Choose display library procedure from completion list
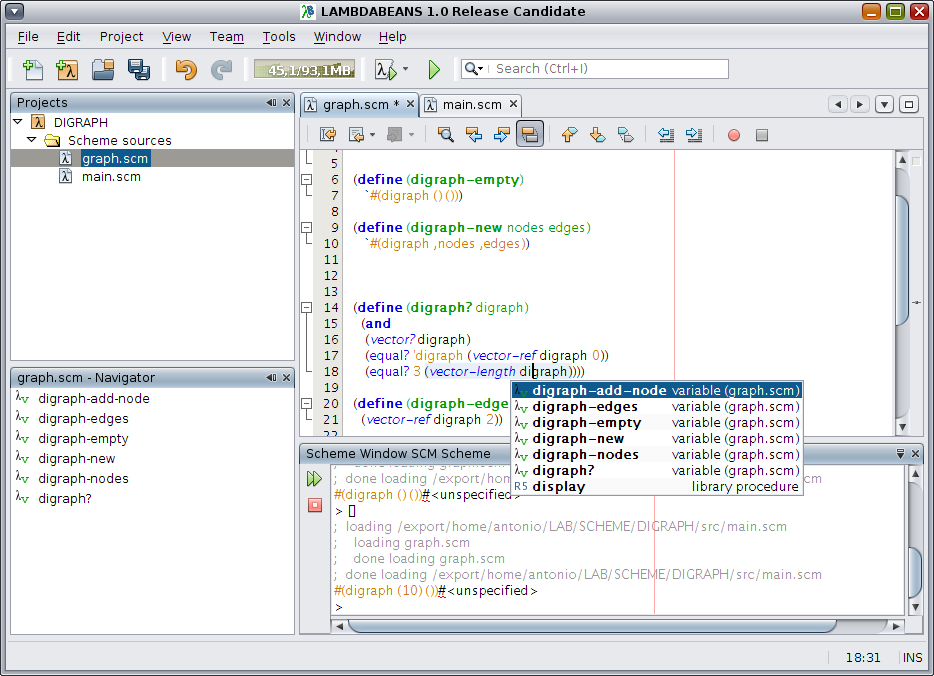Image resolution: width=934 pixels, height=676 pixels. 657,487
